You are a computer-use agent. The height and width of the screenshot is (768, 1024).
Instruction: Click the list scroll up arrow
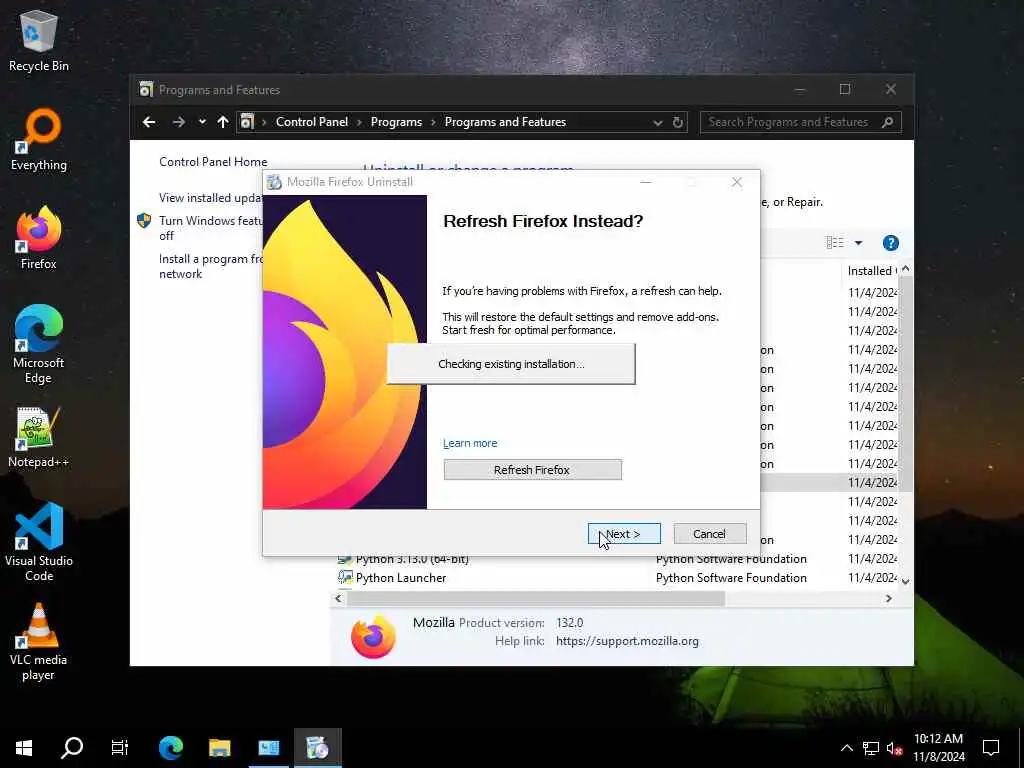coord(905,269)
